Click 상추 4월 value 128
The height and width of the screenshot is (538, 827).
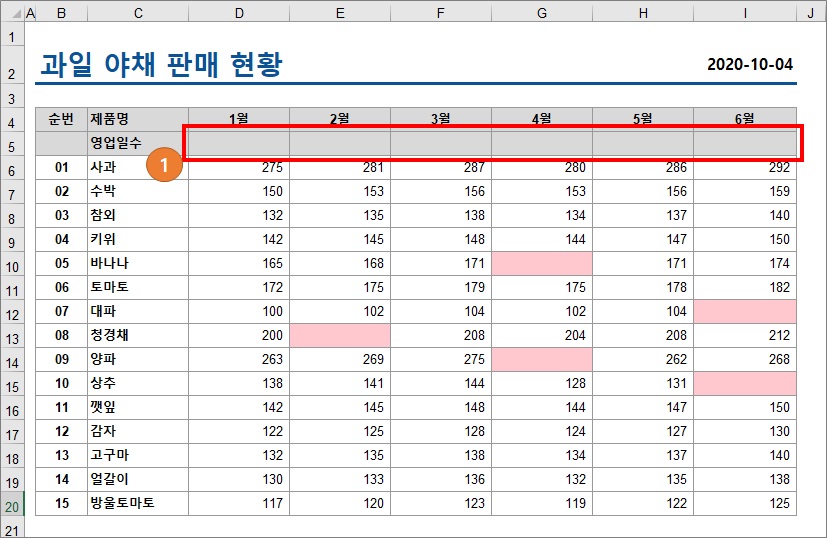(x=542, y=383)
